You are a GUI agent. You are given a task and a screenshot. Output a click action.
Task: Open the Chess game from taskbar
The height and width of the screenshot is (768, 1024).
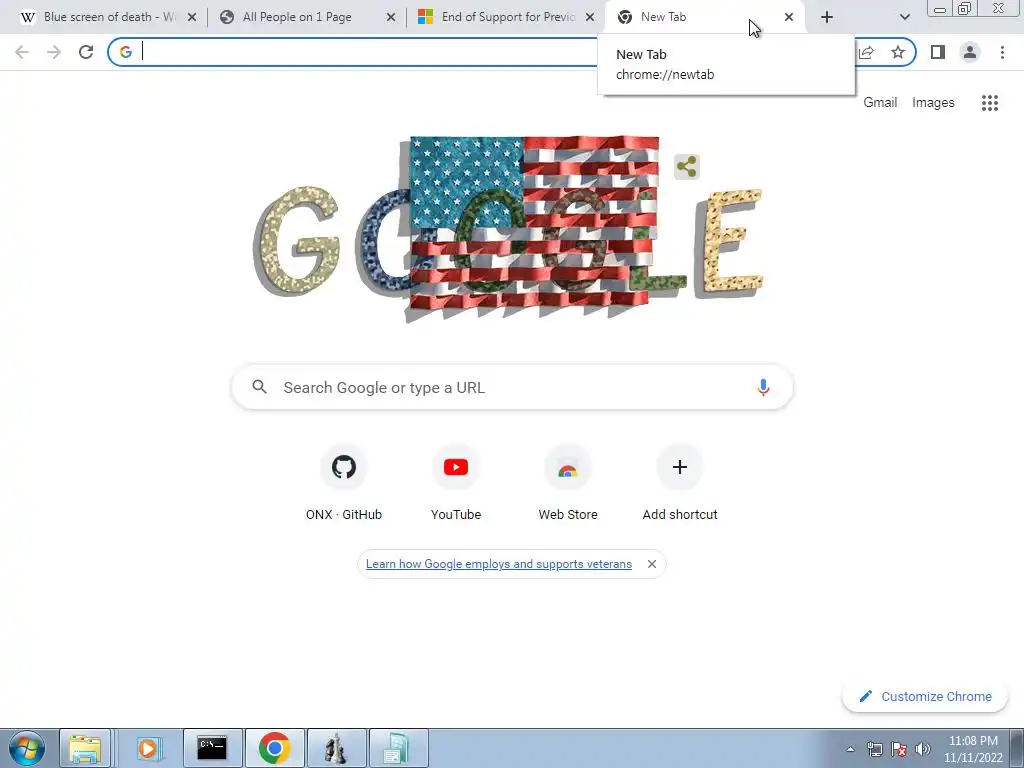point(336,748)
